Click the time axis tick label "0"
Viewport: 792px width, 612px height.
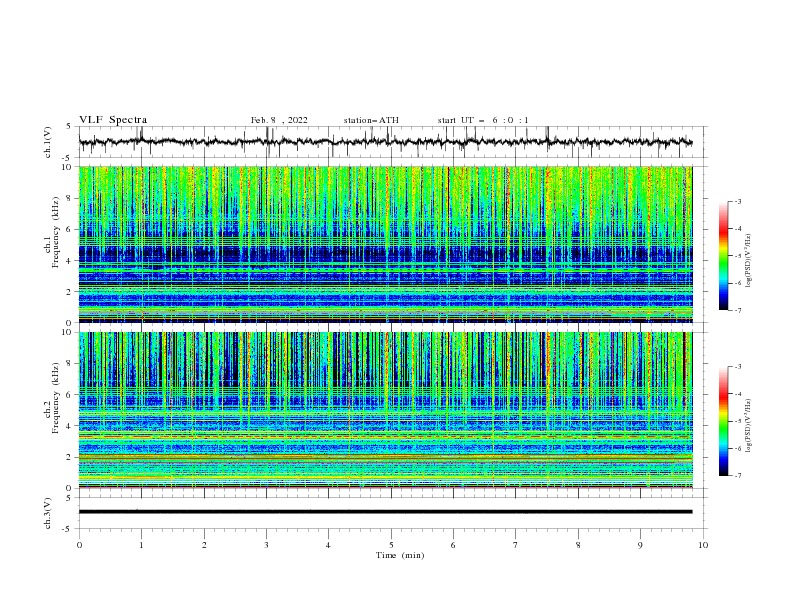pos(79,545)
